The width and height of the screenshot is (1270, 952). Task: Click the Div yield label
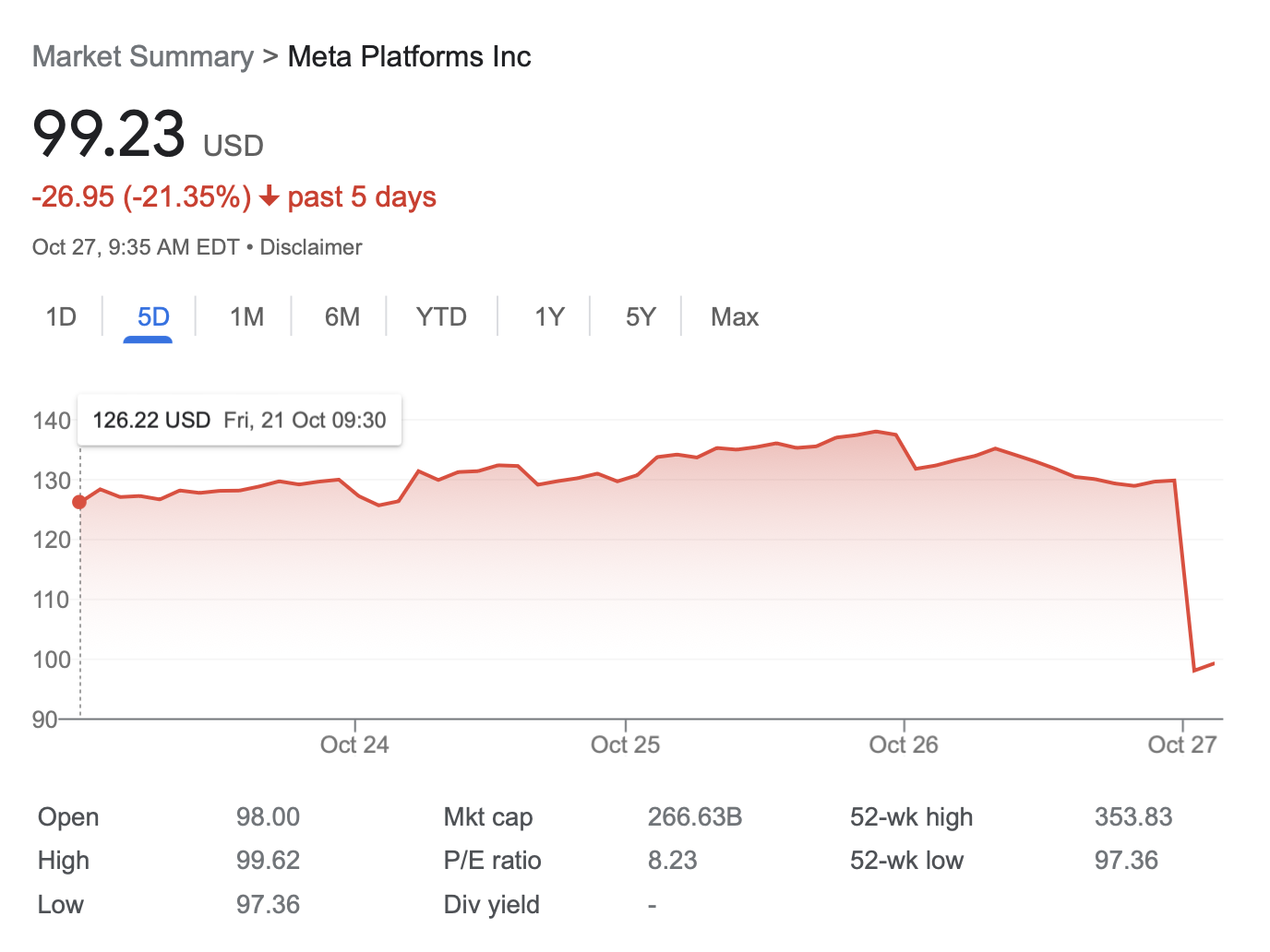pos(492,905)
